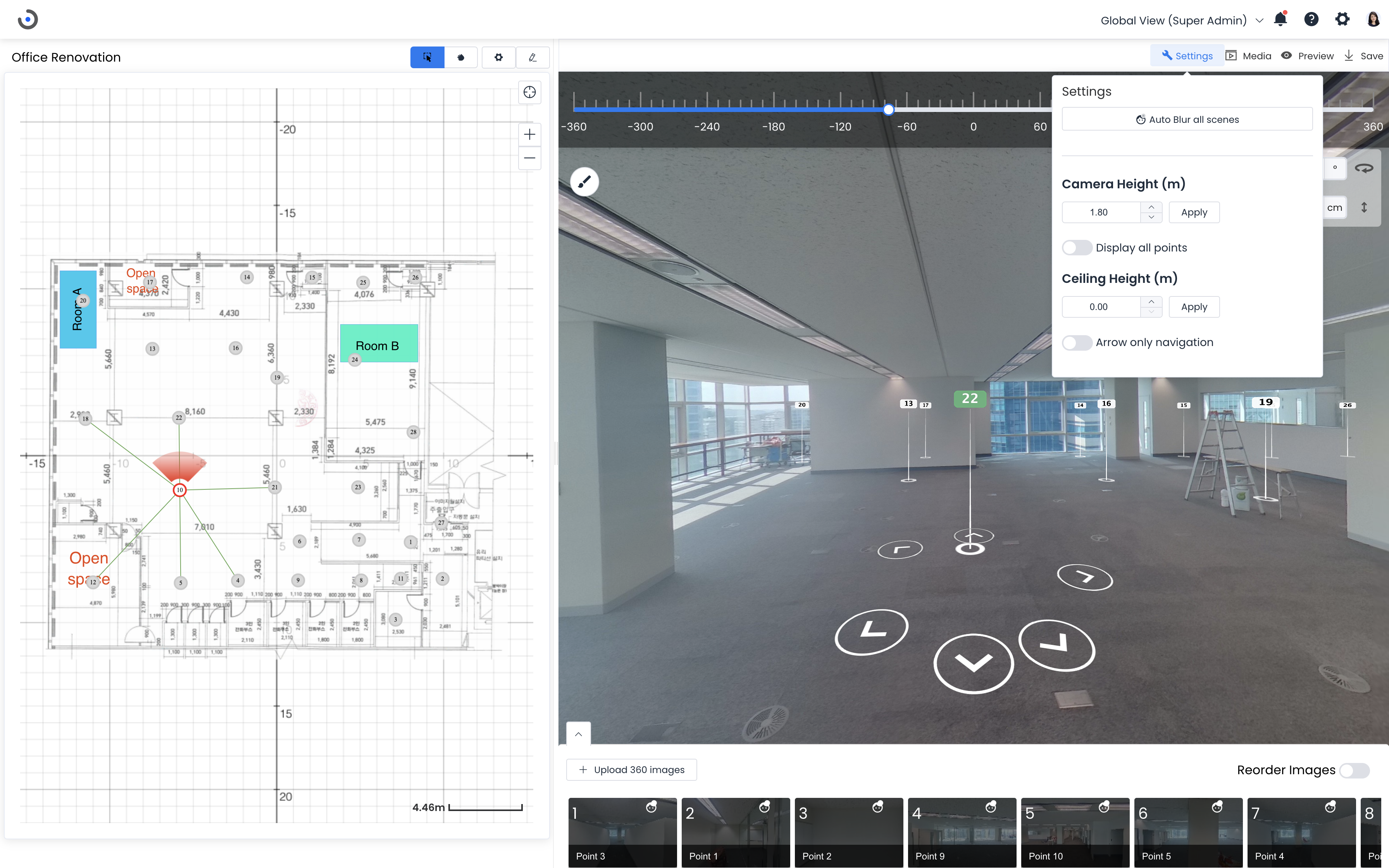The image size is (1389, 868).
Task: Open the notifications bell
Action: click(x=1280, y=19)
